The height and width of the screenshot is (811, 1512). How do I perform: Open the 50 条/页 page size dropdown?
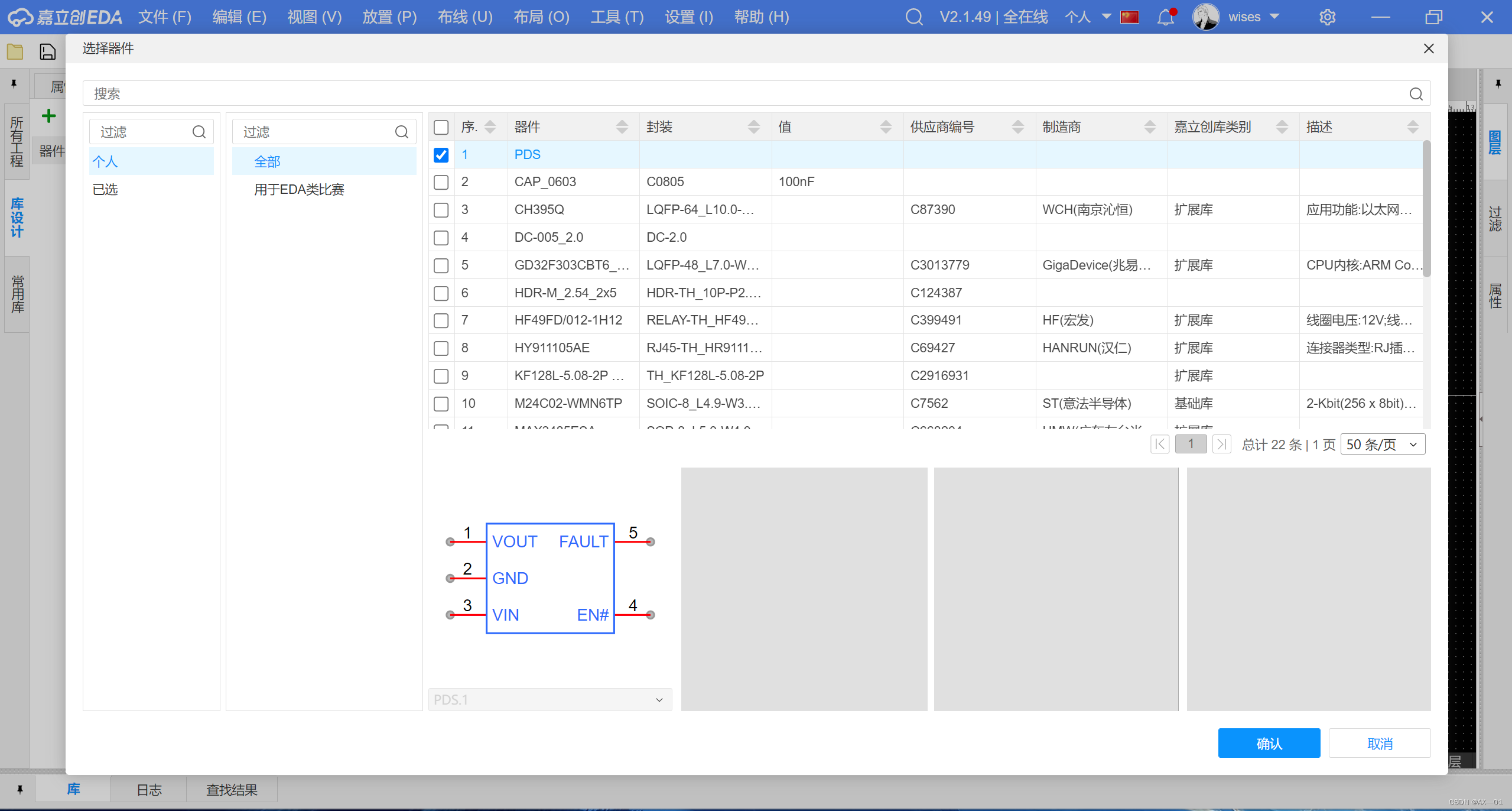point(1382,445)
